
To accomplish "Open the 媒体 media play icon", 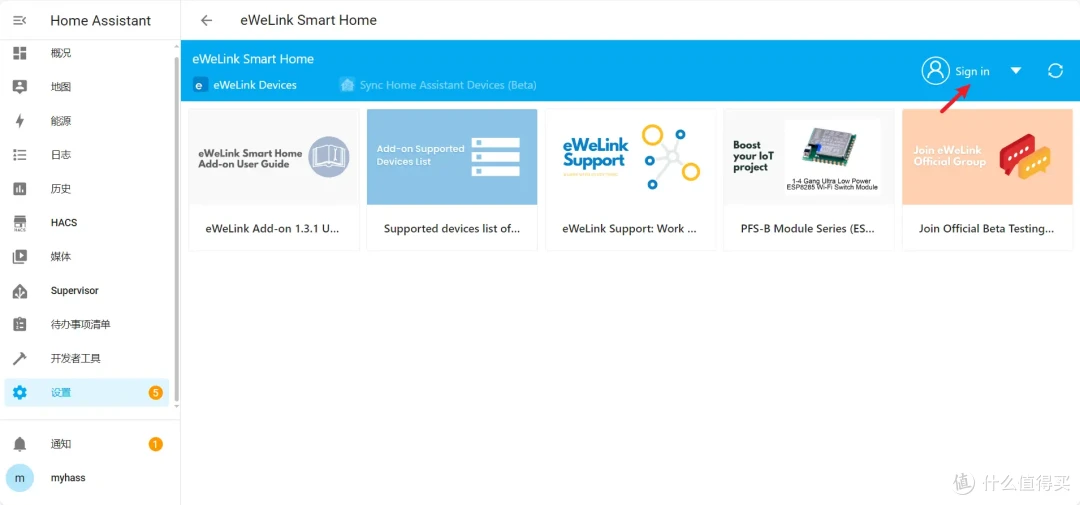I will 20,256.
